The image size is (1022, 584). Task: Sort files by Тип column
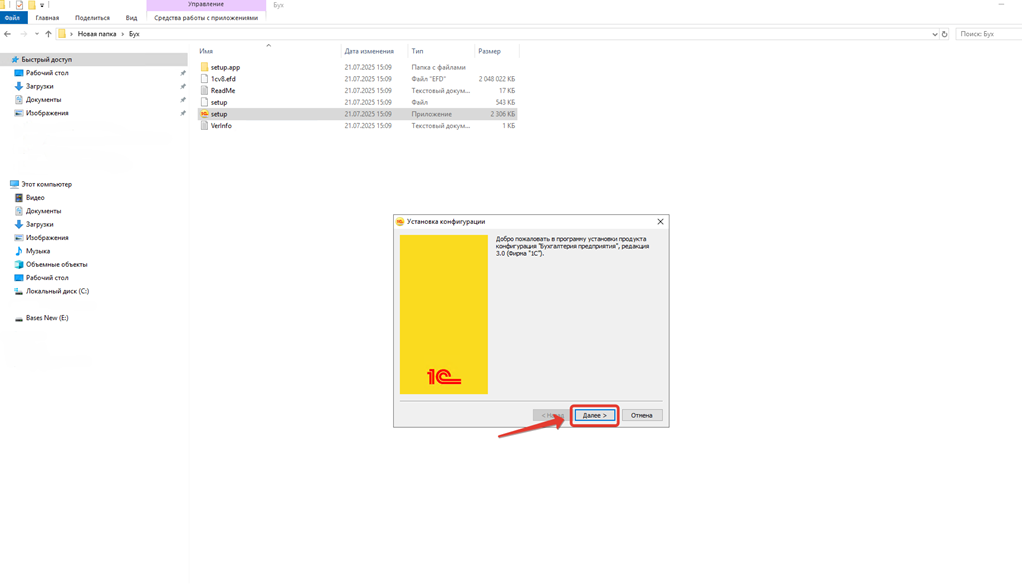click(x=417, y=51)
